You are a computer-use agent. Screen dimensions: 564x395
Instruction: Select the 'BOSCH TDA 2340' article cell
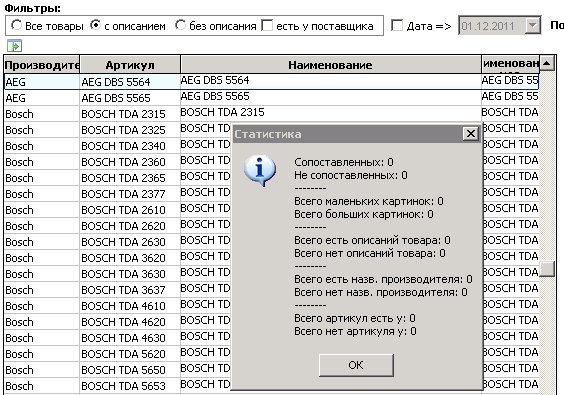click(x=129, y=146)
